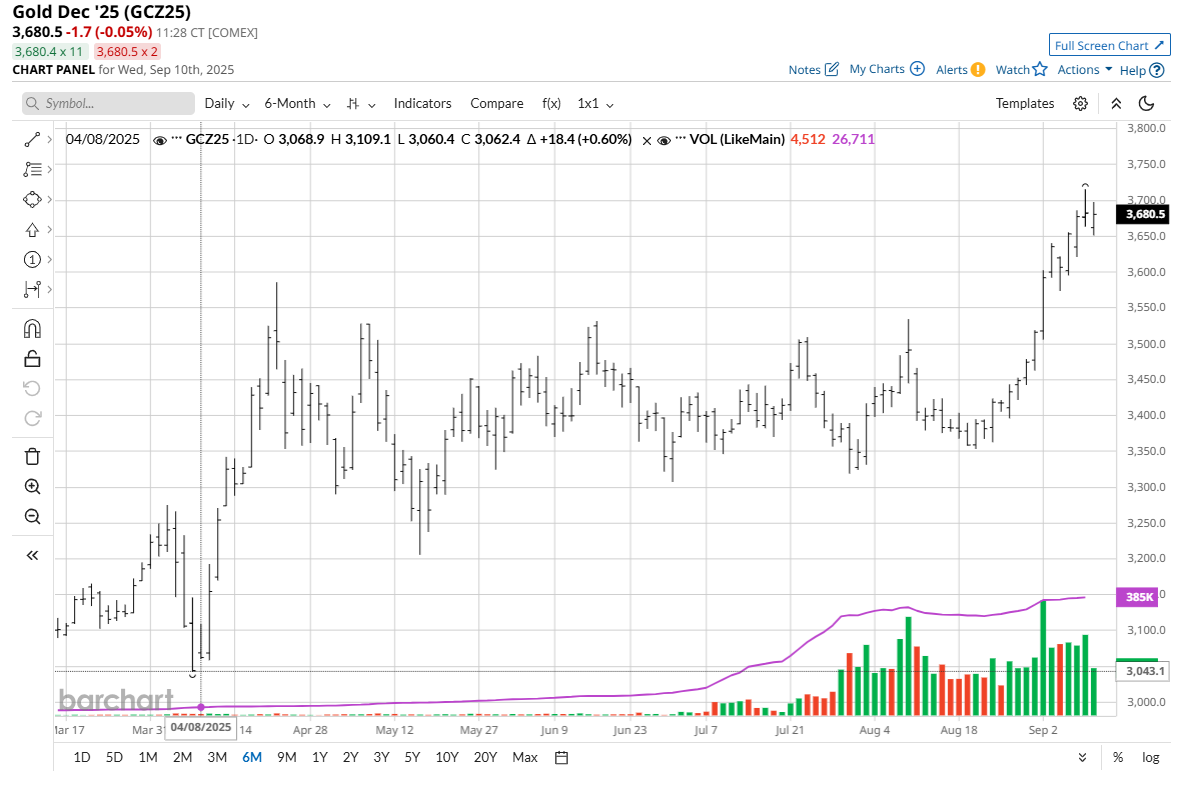Toggle the magnet snap tool
Screen dimensions: 1195x787
32,329
